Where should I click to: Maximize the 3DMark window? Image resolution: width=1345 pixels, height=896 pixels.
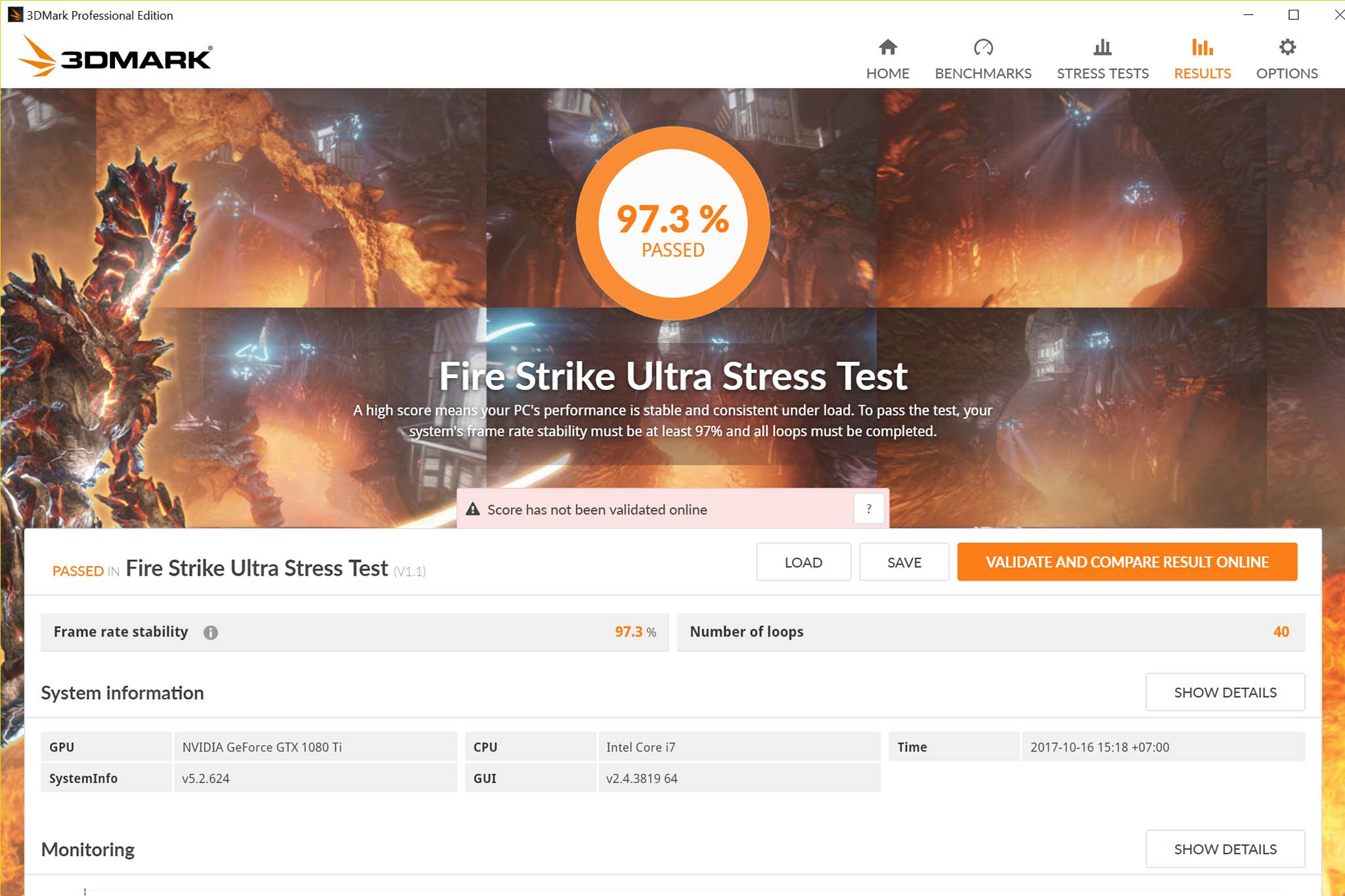(x=1294, y=14)
